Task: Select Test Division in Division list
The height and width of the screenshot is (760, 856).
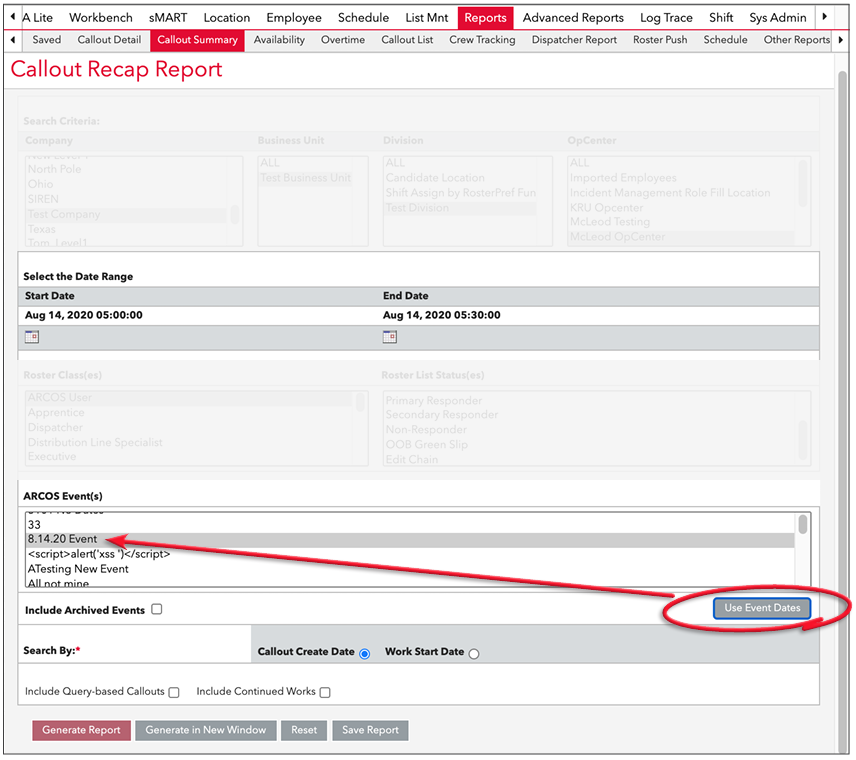Action: pos(460,208)
